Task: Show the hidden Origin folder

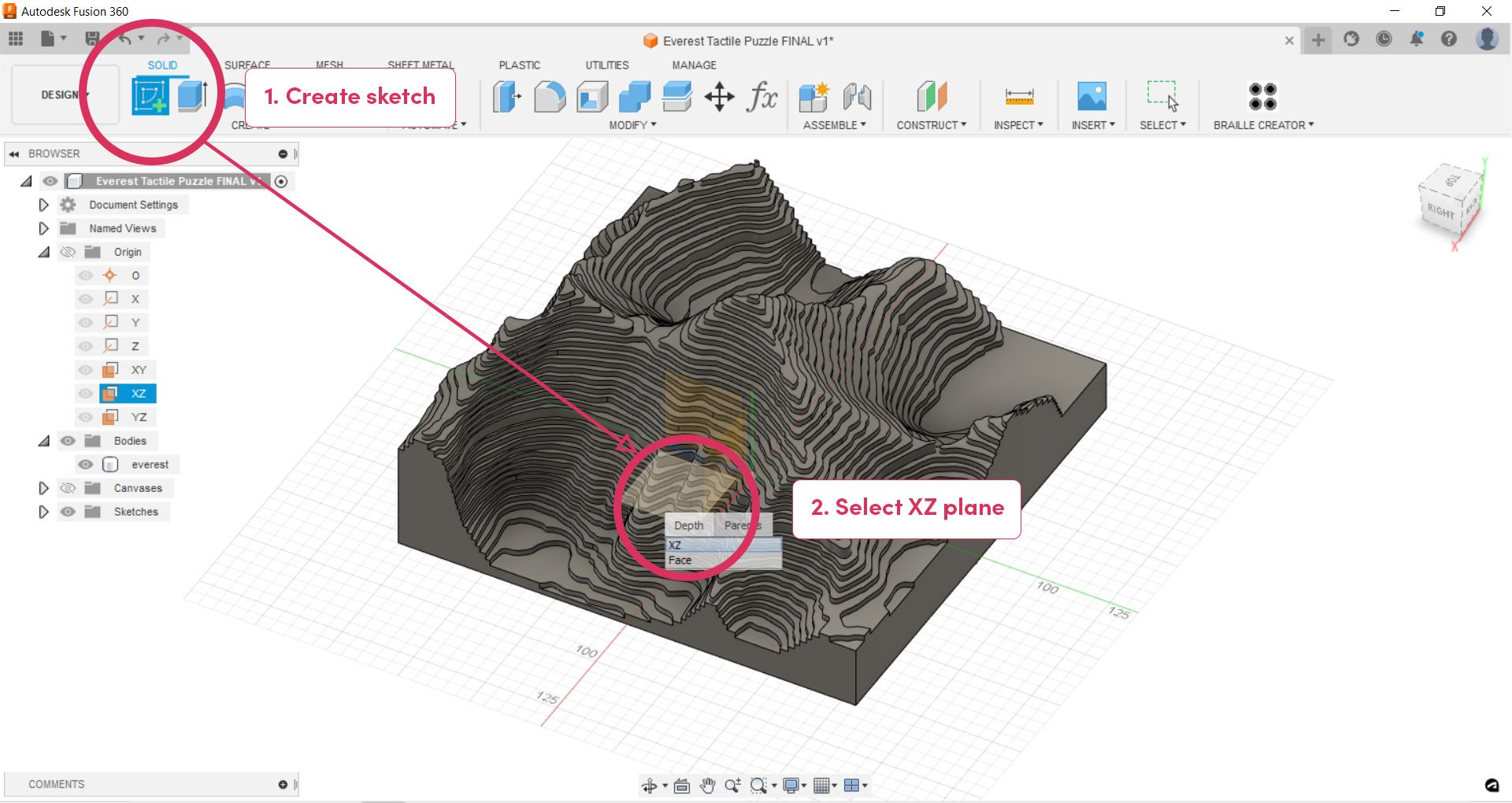Action: (x=68, y=252)
